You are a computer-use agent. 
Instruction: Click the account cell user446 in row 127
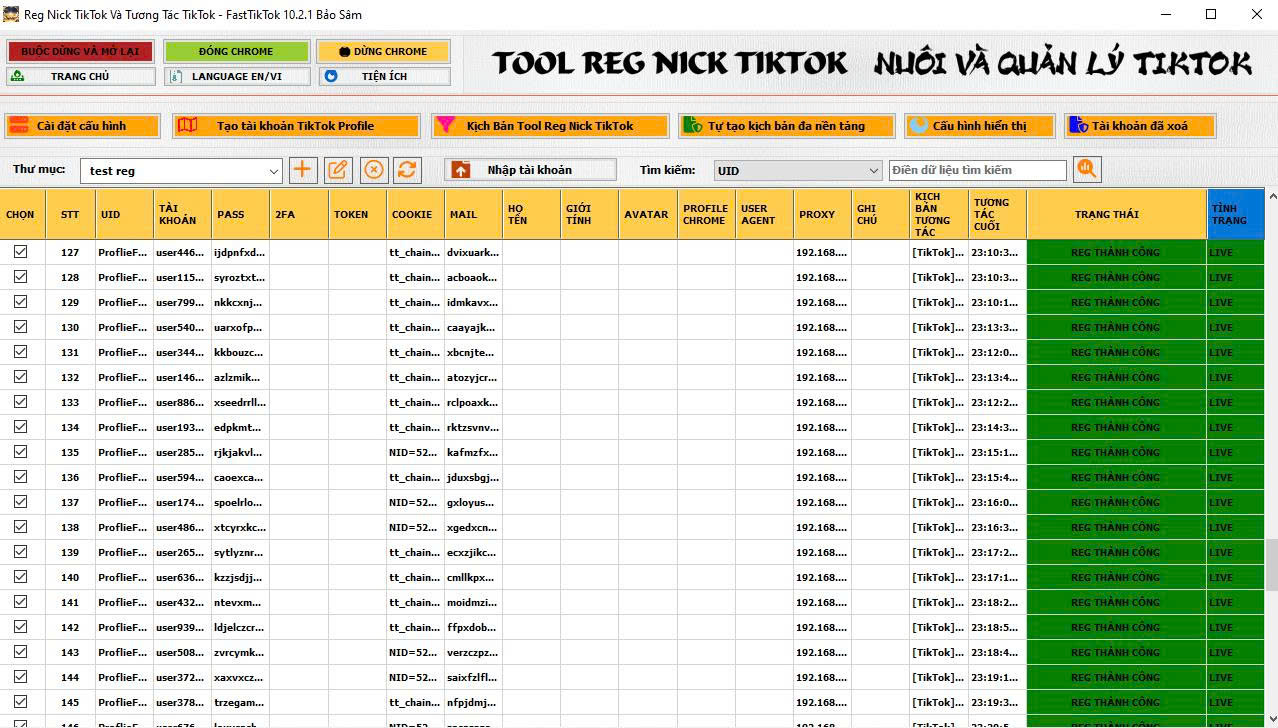181,252
